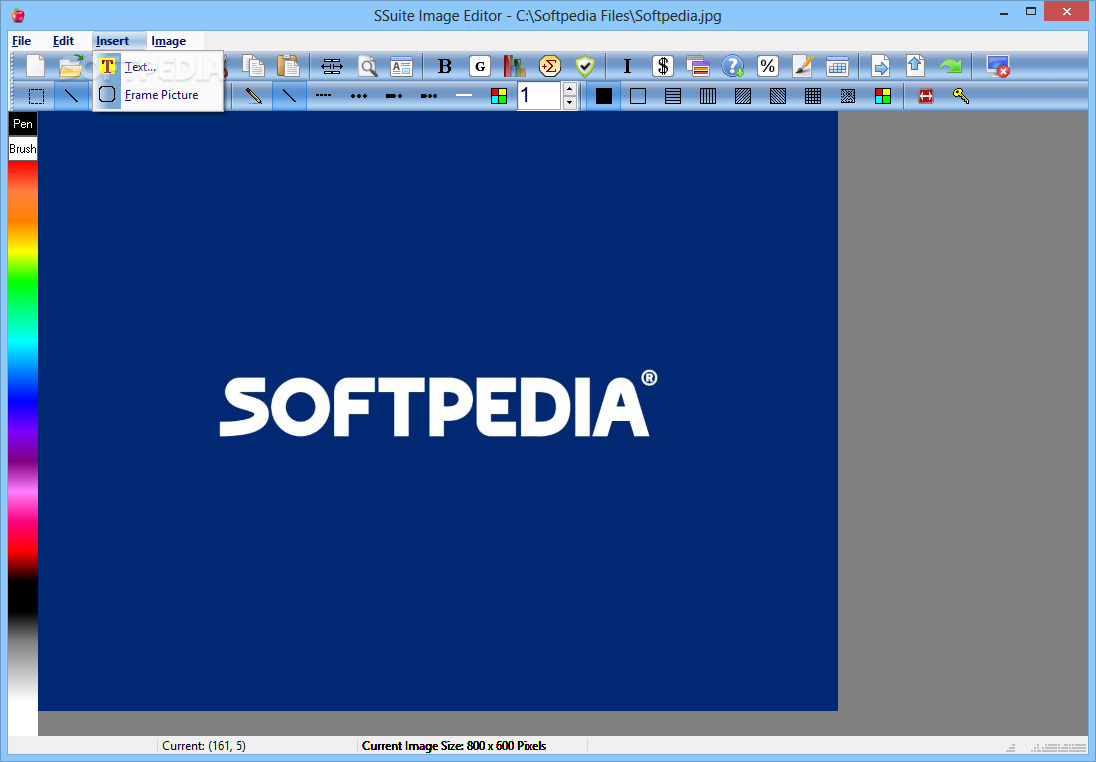Click the I-beam text cursor icon
This screenshot has height=762, width=1096.
tap(627, 66)
